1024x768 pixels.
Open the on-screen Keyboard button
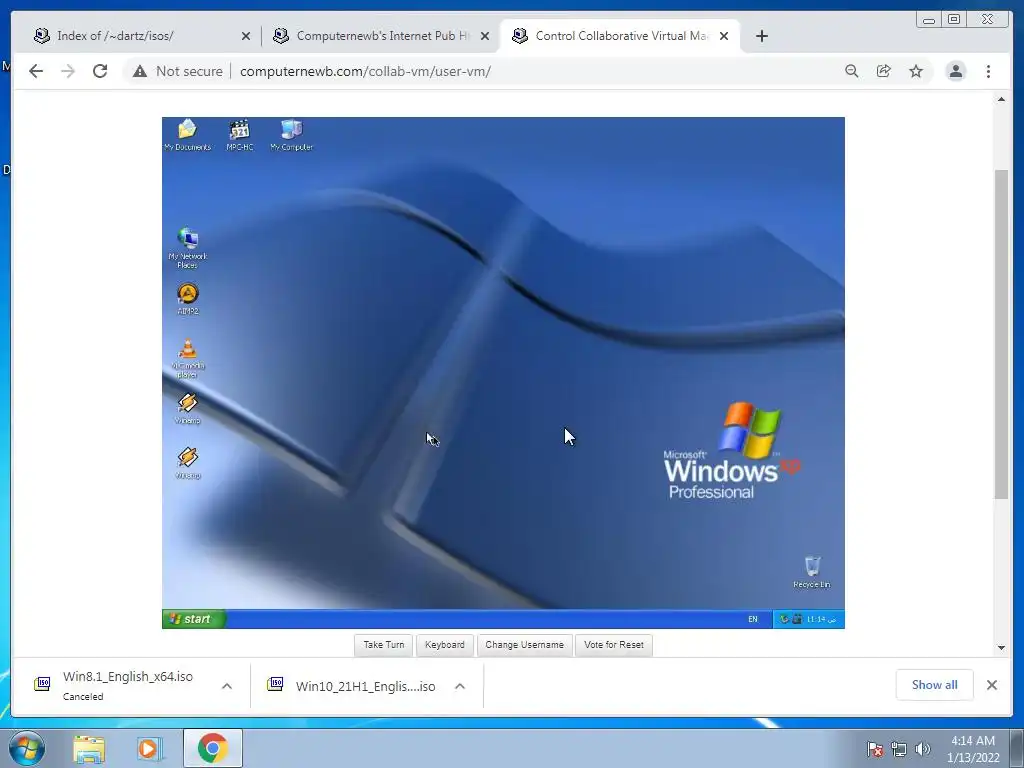445,645
